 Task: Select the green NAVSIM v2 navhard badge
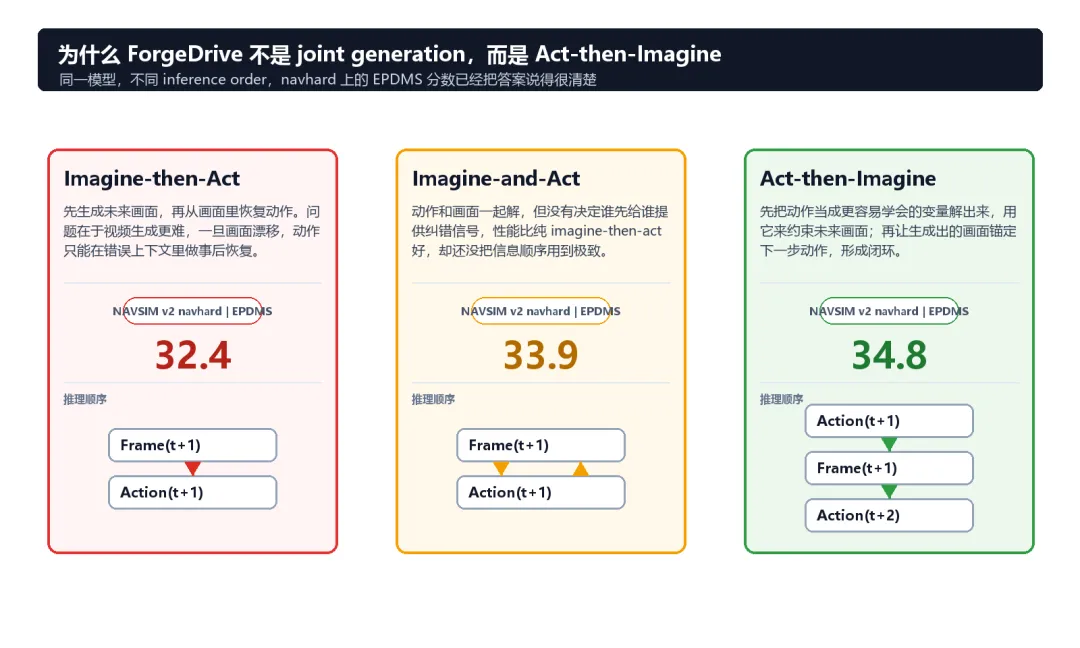tap(889, 311)
